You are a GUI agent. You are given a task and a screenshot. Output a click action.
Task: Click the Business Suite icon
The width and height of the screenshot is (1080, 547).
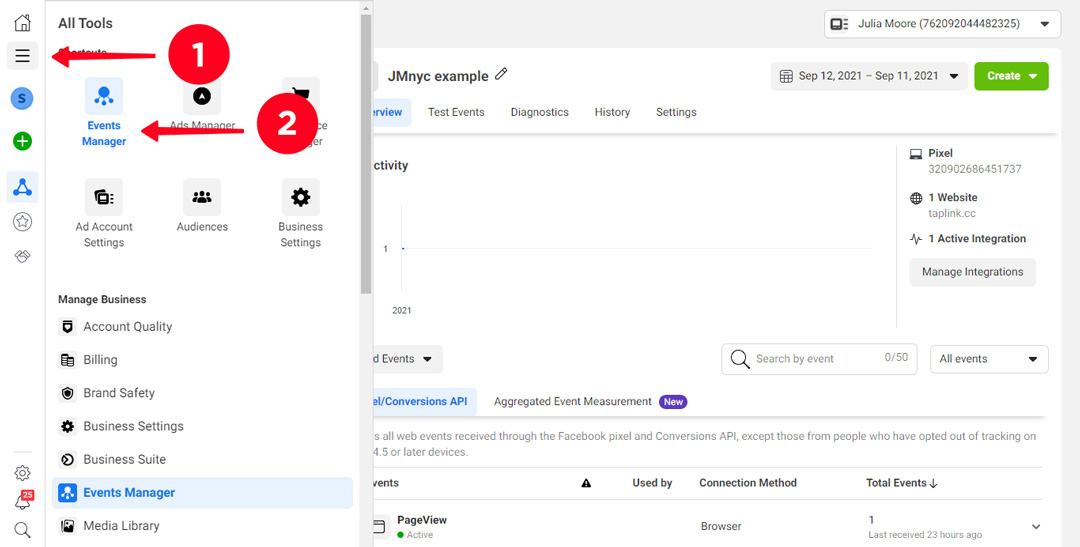(68, 459)
